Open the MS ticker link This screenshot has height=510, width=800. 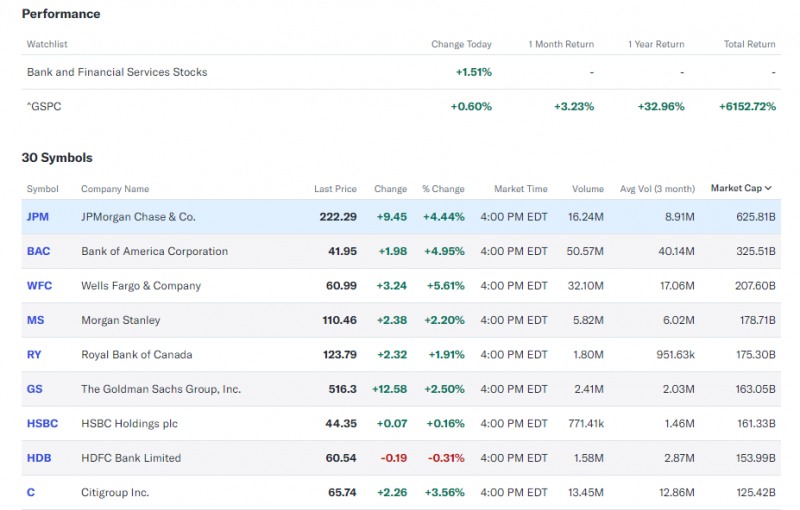pyautogui.click(x=35, y=320)
